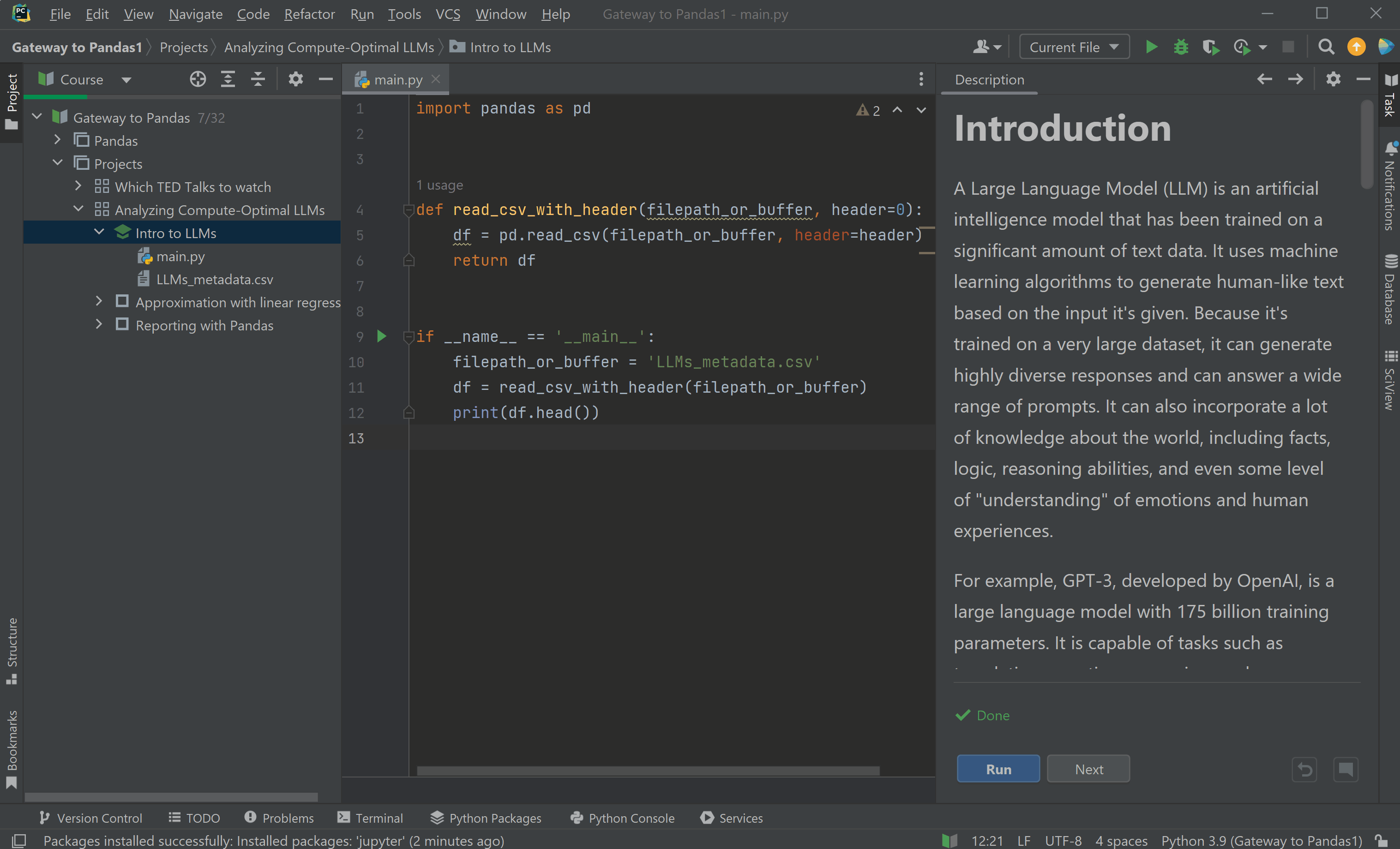1400x849 pixels.
Task: Open the leave comment icon in Description
Action: coord(1346,770)
